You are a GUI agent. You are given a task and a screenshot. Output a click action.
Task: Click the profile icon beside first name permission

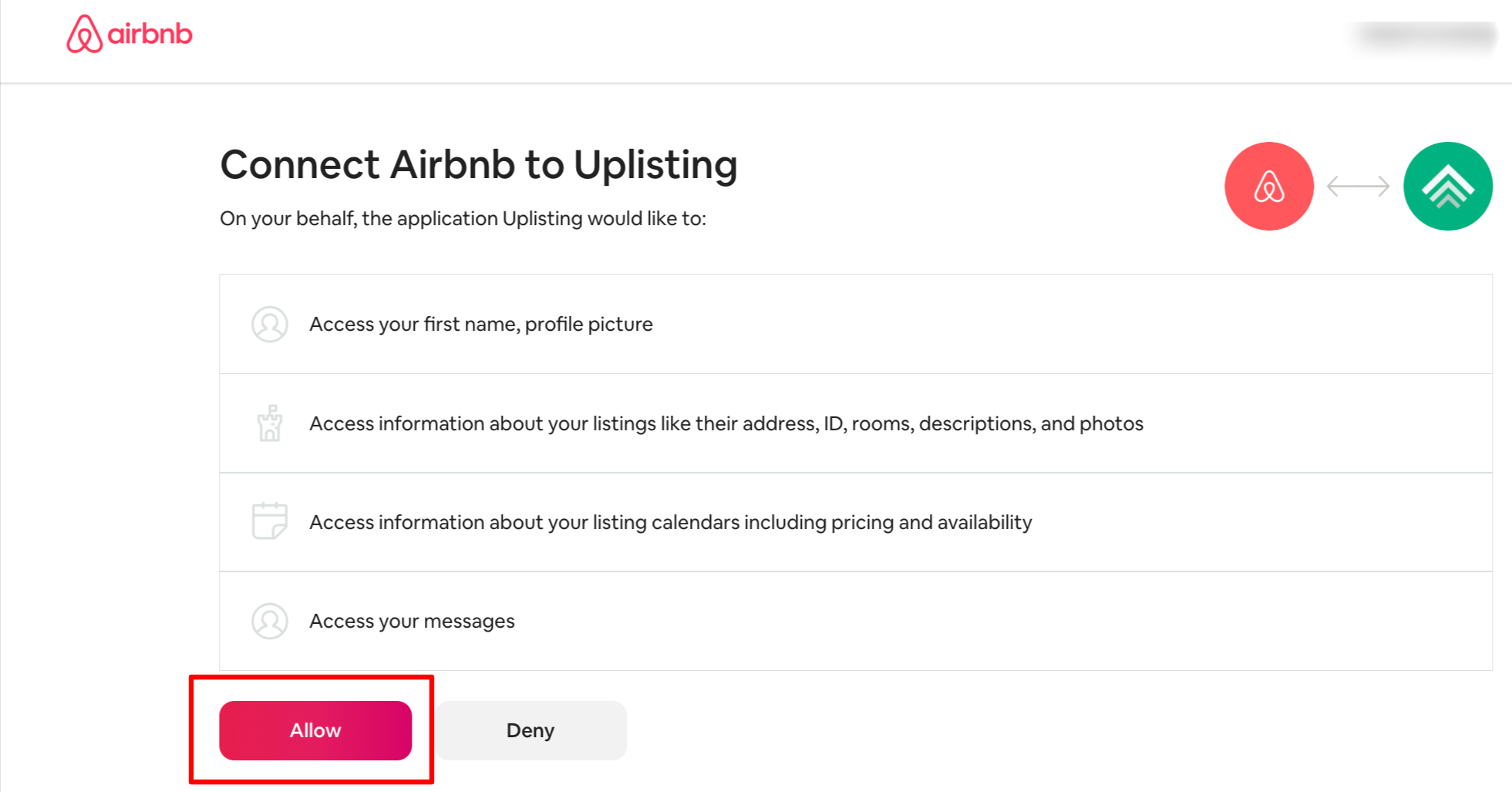[x=270, y=324]
